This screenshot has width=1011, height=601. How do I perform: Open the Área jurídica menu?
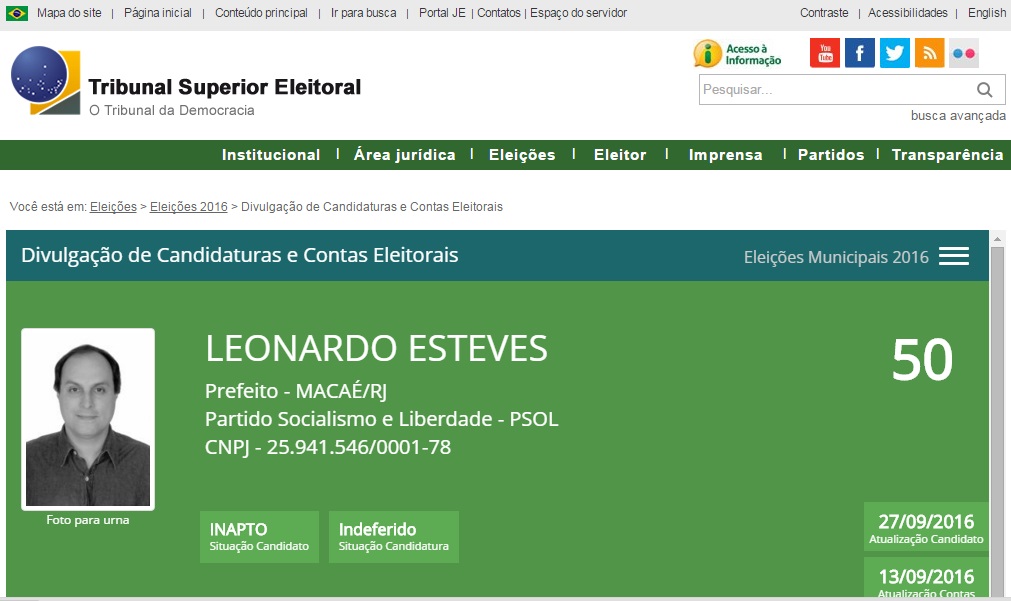point(405,155)
